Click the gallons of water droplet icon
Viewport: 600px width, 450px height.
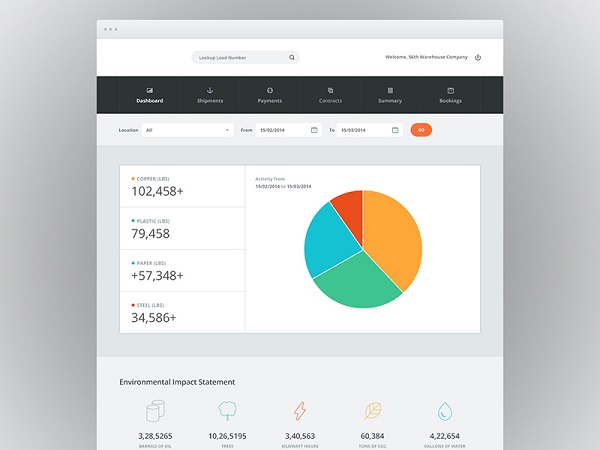445,412
